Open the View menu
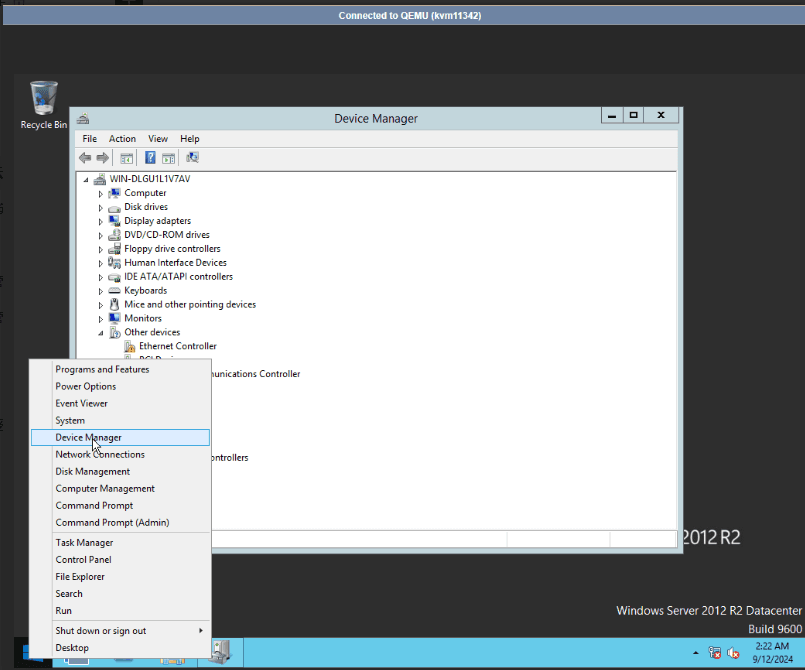The width and height of the screenshot is (805, 670). pyautogui.click(x=158, y=139)
